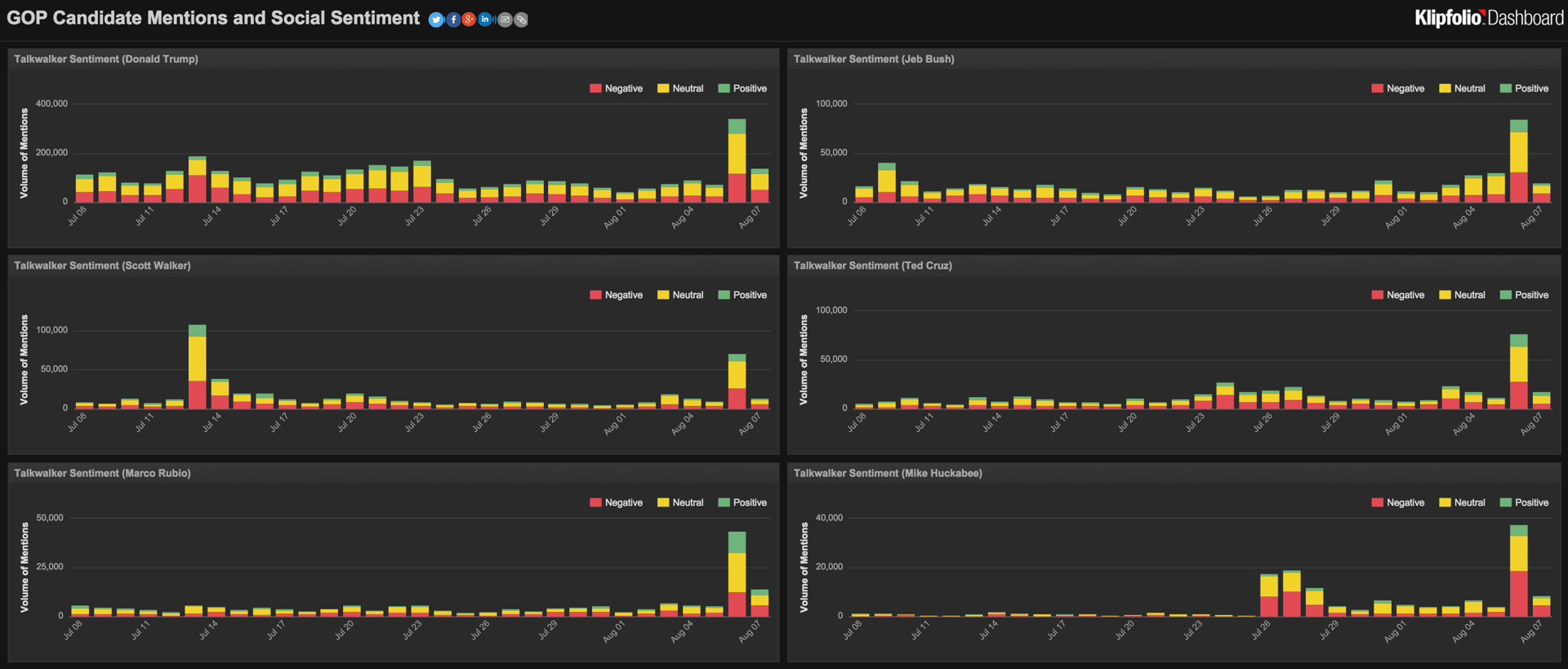This screenshot has height=669, width=1568.
Task: Select Talkwalker Sentiment (Jeb Bush) panel title
Action: (x=874, y=59)
